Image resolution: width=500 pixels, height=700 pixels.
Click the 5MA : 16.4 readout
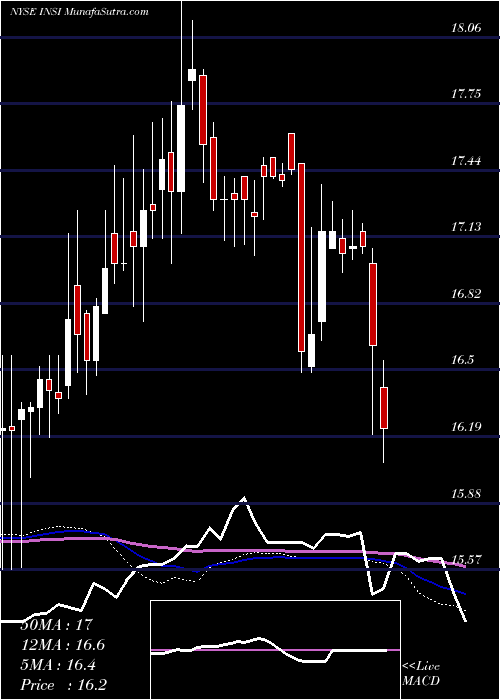59,666
